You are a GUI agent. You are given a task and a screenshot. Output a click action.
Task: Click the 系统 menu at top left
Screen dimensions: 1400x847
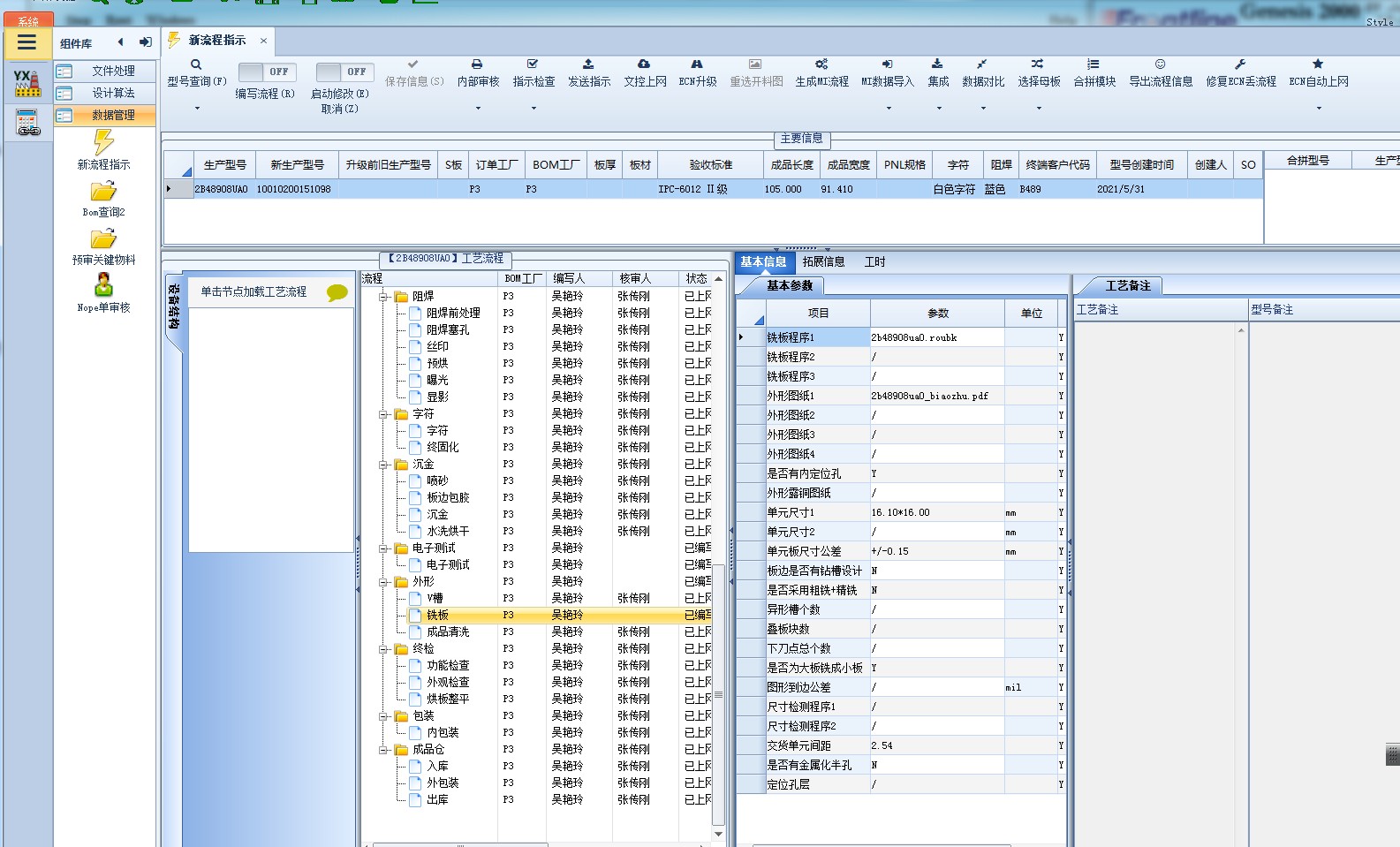click(x=28, y=20)
